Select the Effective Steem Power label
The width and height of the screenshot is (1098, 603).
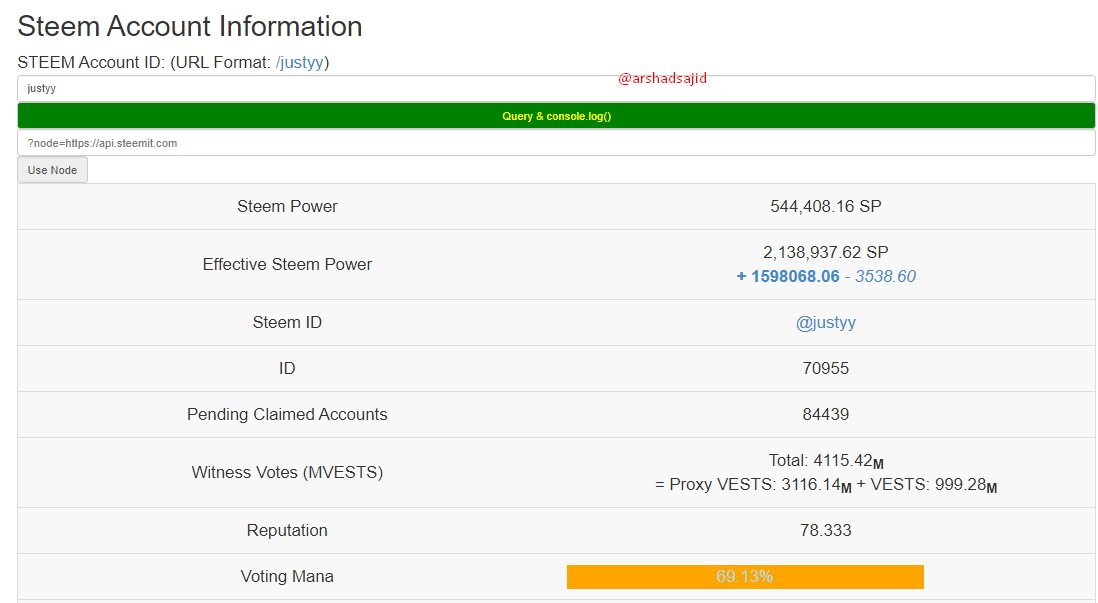[287, 264]
